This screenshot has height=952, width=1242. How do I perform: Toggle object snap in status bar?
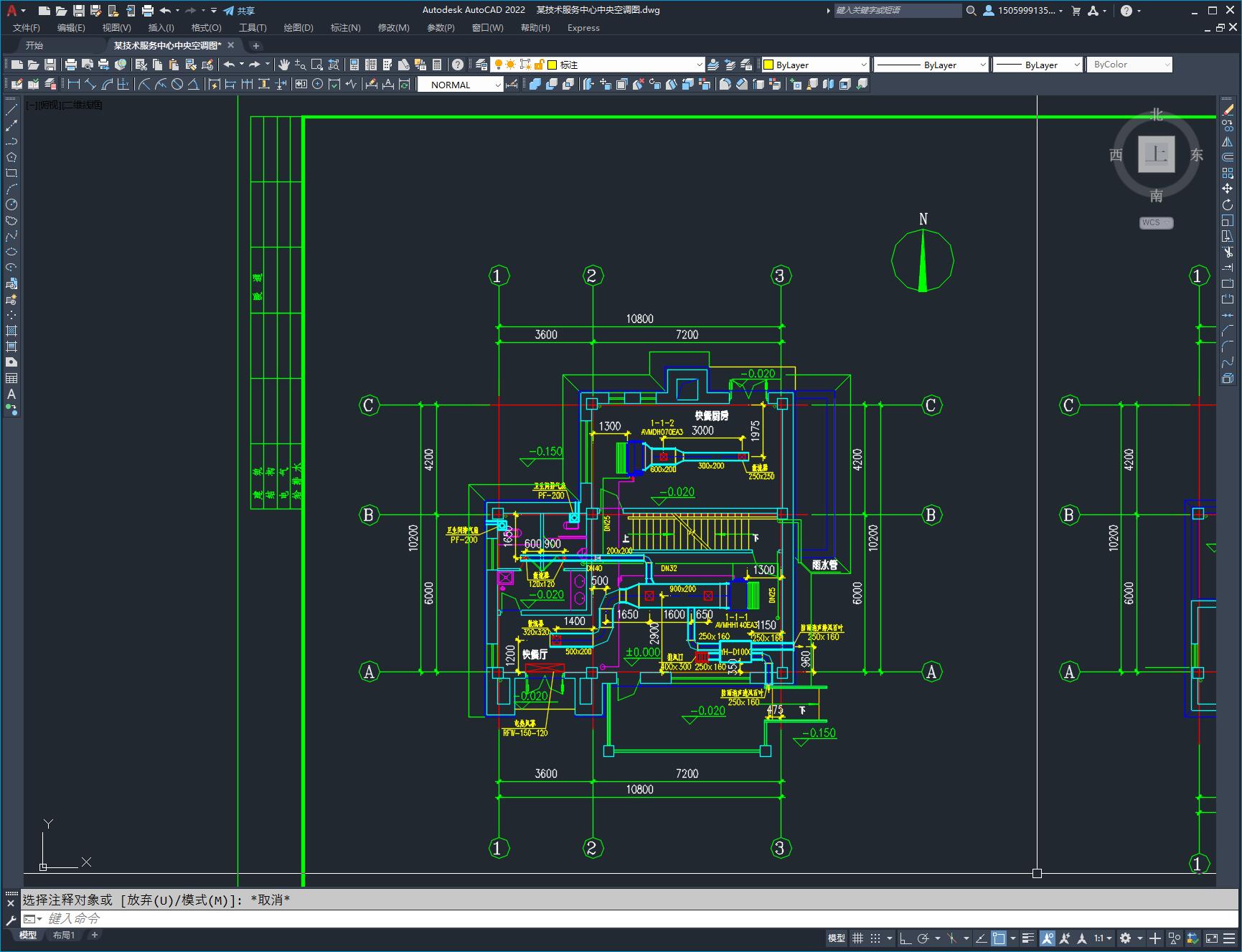coord(998,938)
